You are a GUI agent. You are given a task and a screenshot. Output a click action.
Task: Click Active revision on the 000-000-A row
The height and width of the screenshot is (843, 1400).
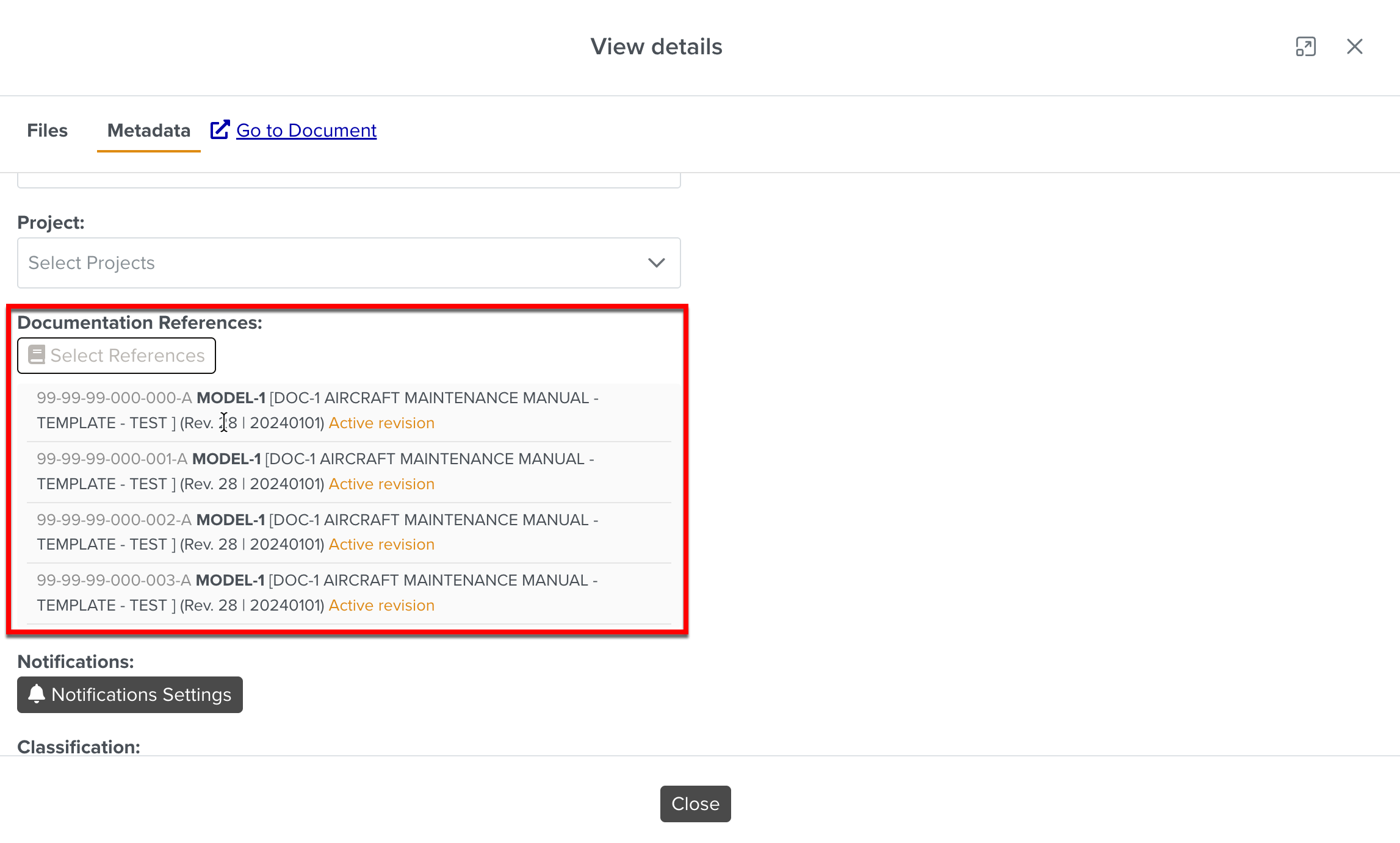[x=381, y=423]
